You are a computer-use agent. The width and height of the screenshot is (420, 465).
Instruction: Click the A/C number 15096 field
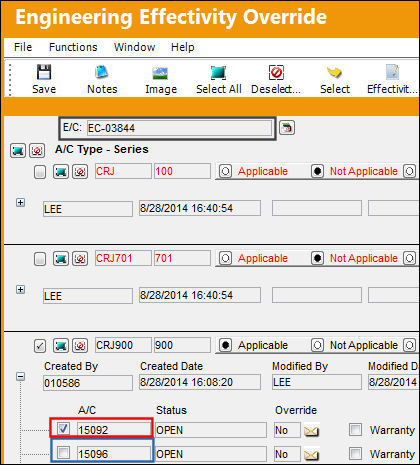point(114,454)
